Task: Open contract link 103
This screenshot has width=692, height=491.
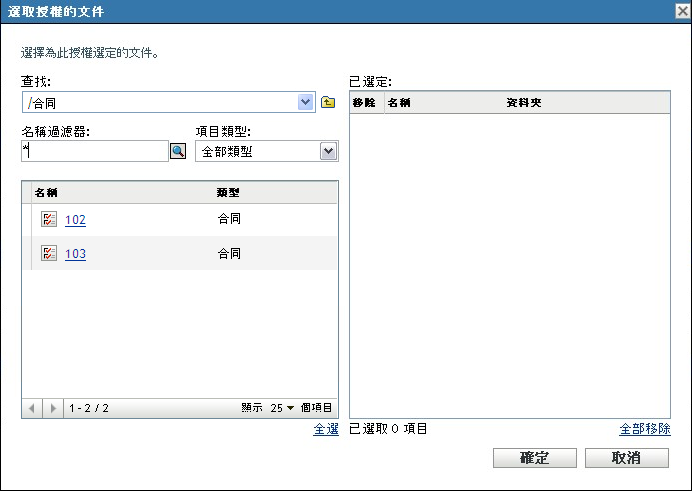Action: 75,254
